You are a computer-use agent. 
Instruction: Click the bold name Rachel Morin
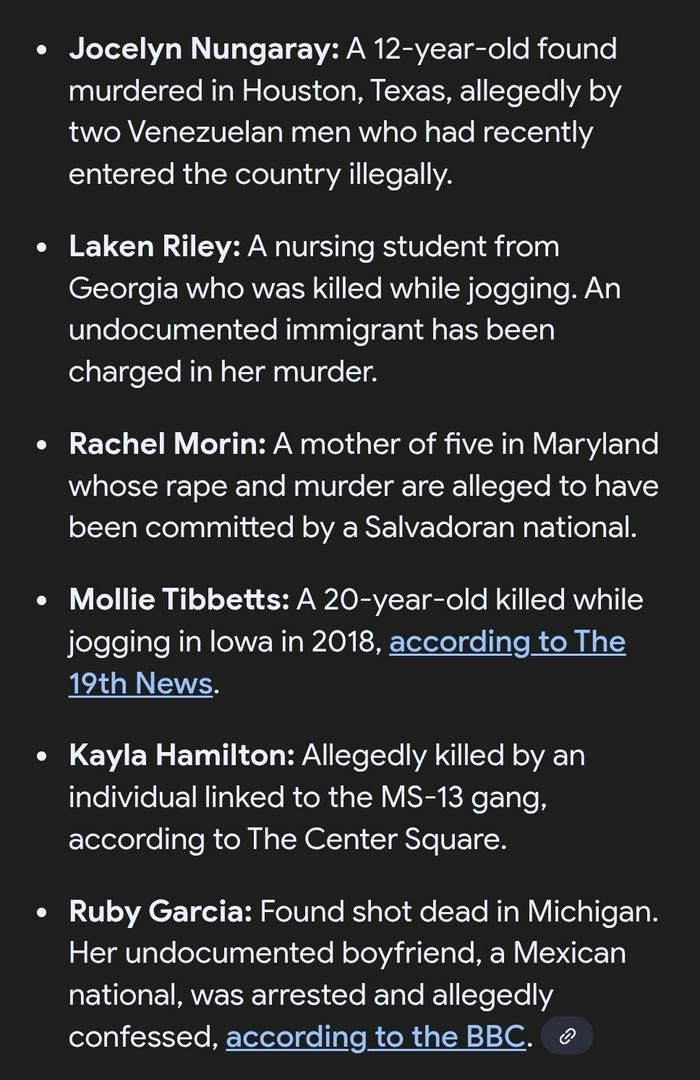coord(167,443)
